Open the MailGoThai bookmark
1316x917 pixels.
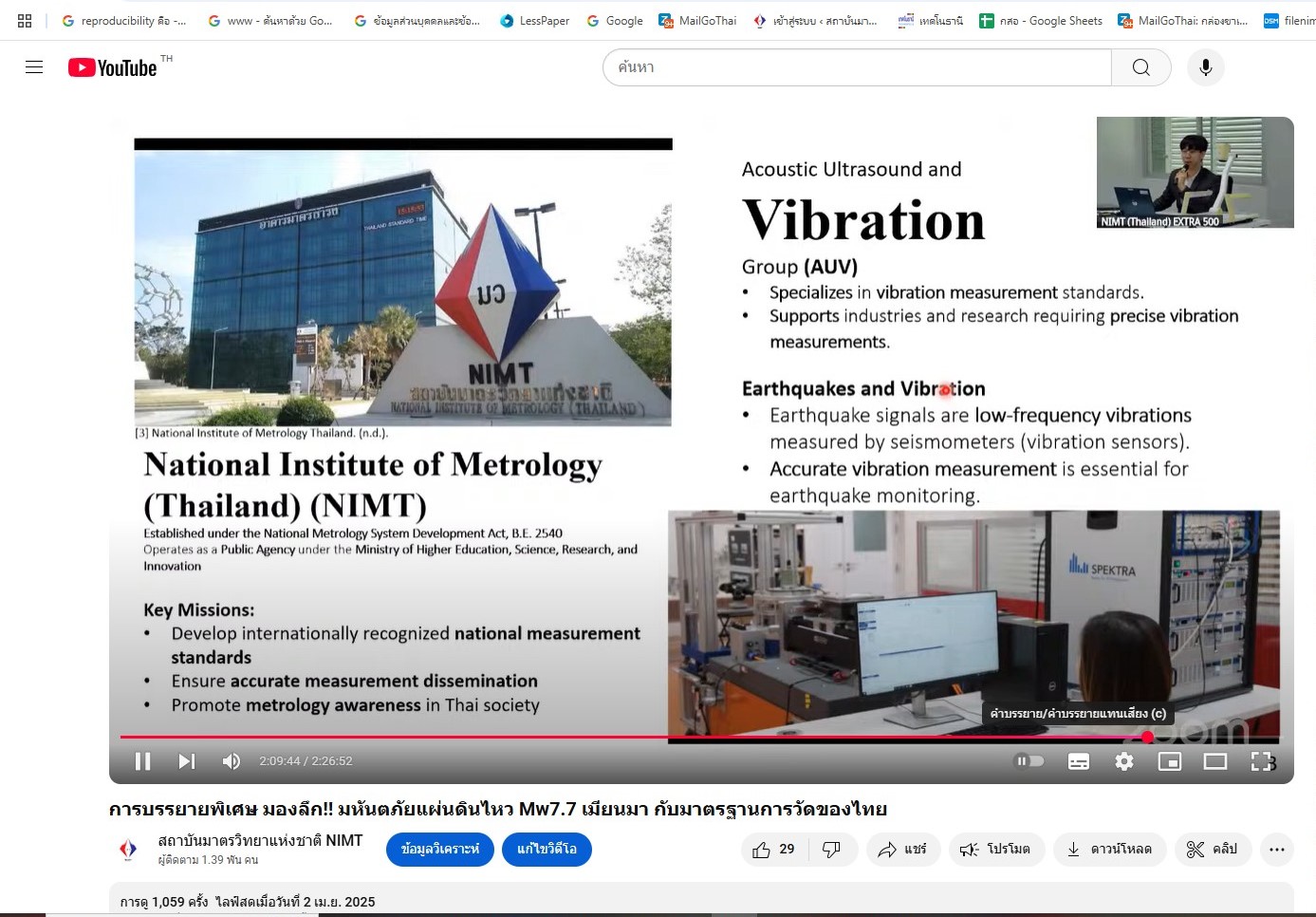click(x=697, y=20)
